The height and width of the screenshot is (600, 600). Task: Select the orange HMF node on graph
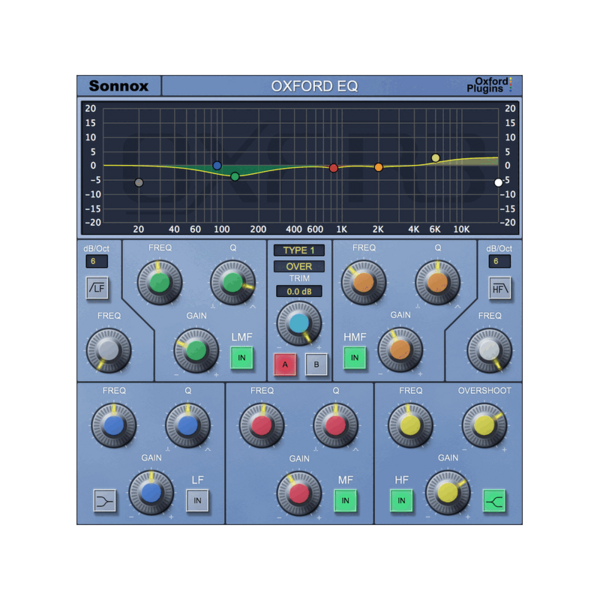[x=378, y=167]
